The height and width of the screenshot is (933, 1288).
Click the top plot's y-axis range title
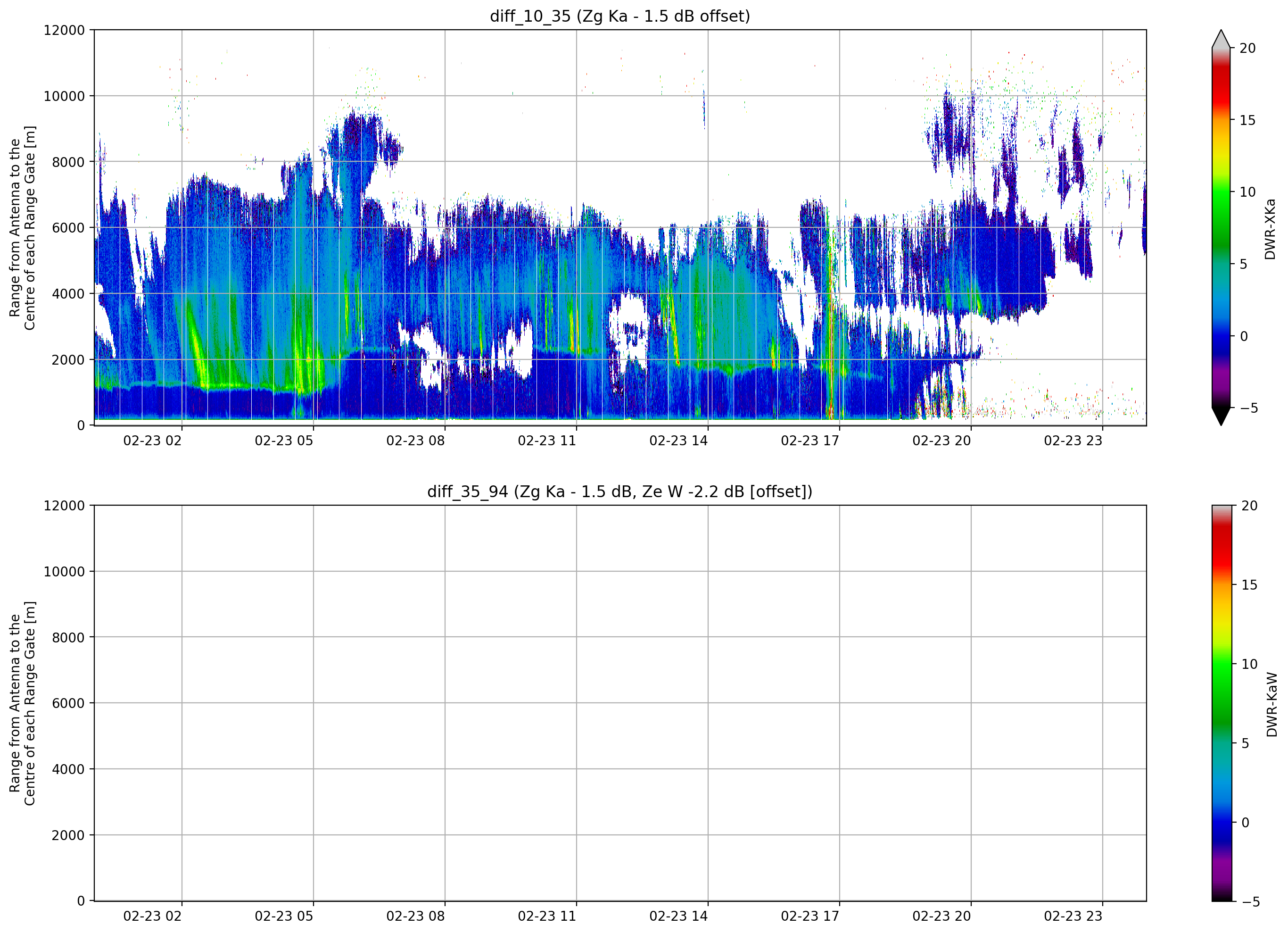click(x=22, y=228)
